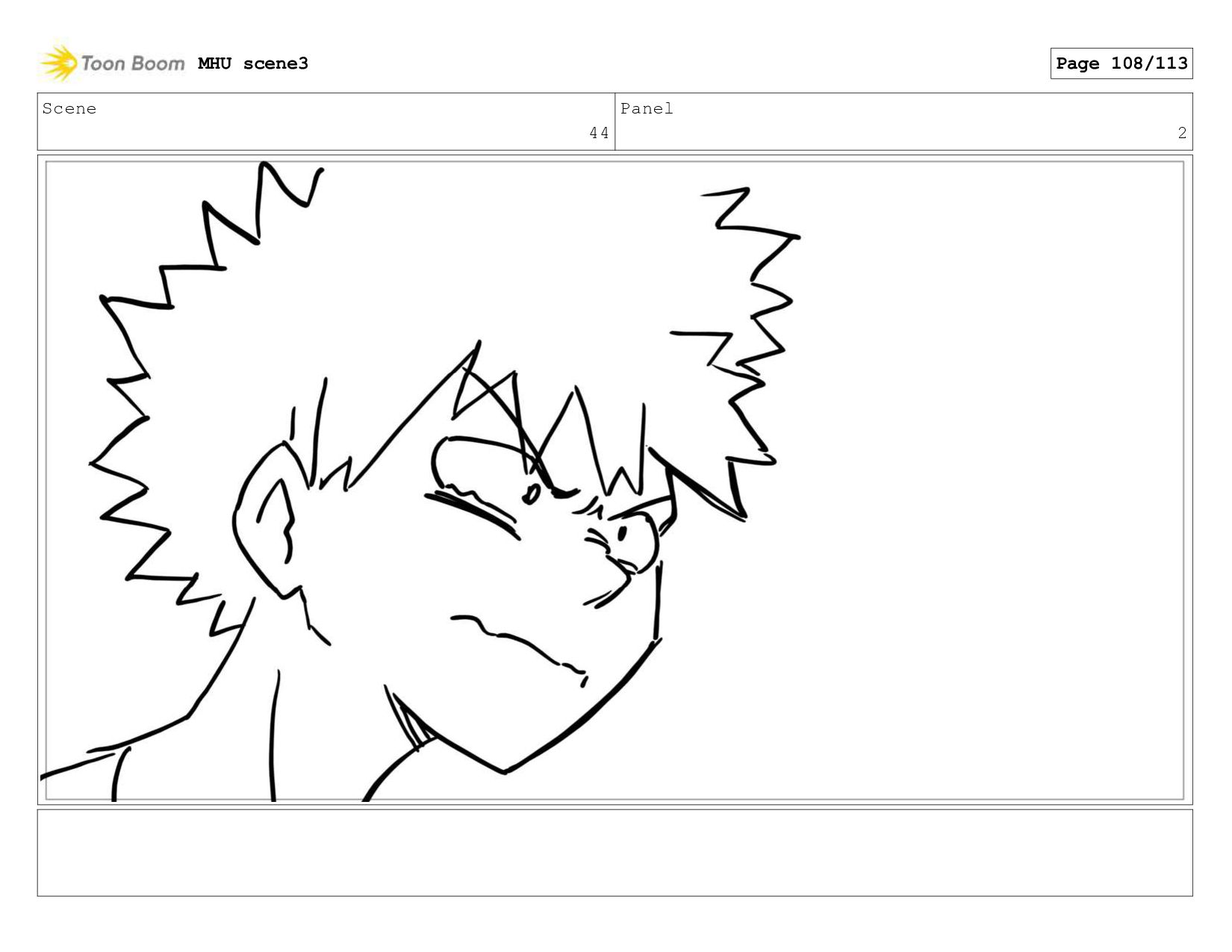Click the 'Scene' label
1232x952 pixels.
[69, 109]
